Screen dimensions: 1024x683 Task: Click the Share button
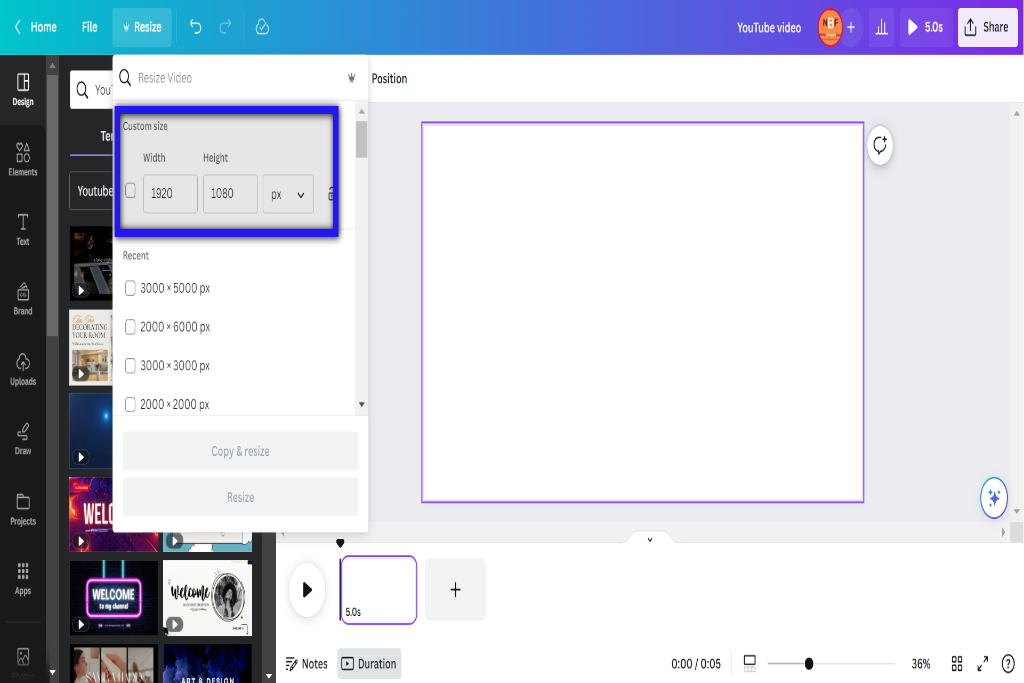pyautogui.click(x=987, y=27)
